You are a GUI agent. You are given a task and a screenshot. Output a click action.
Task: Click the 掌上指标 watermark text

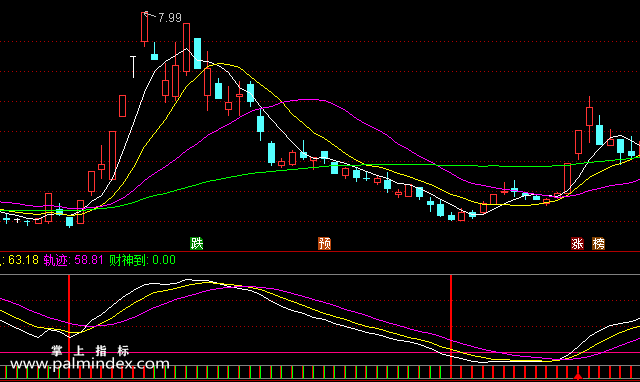pos(90,351)
